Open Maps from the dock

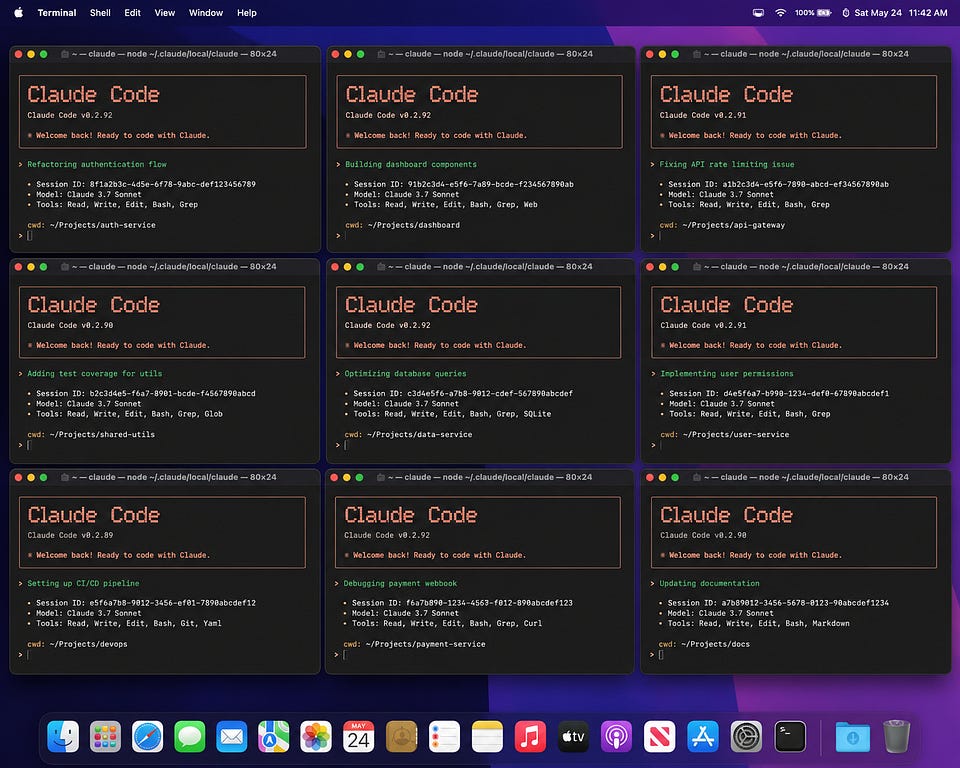coord(274,736)
